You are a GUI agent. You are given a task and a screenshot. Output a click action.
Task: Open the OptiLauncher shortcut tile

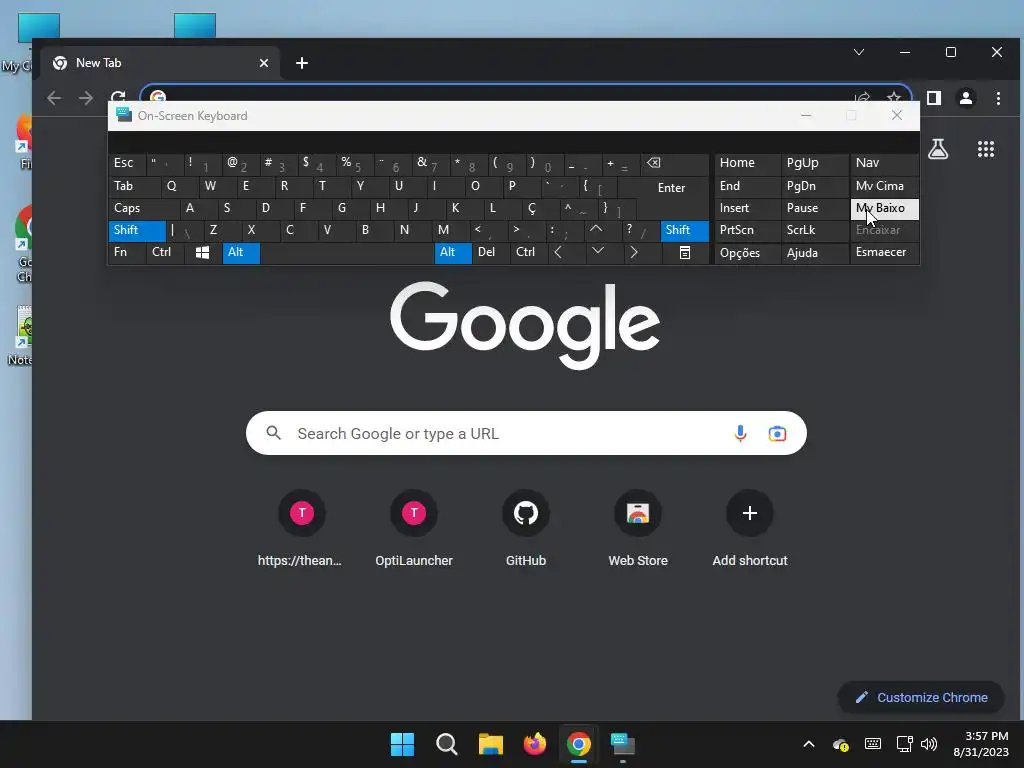click(414, 529)
